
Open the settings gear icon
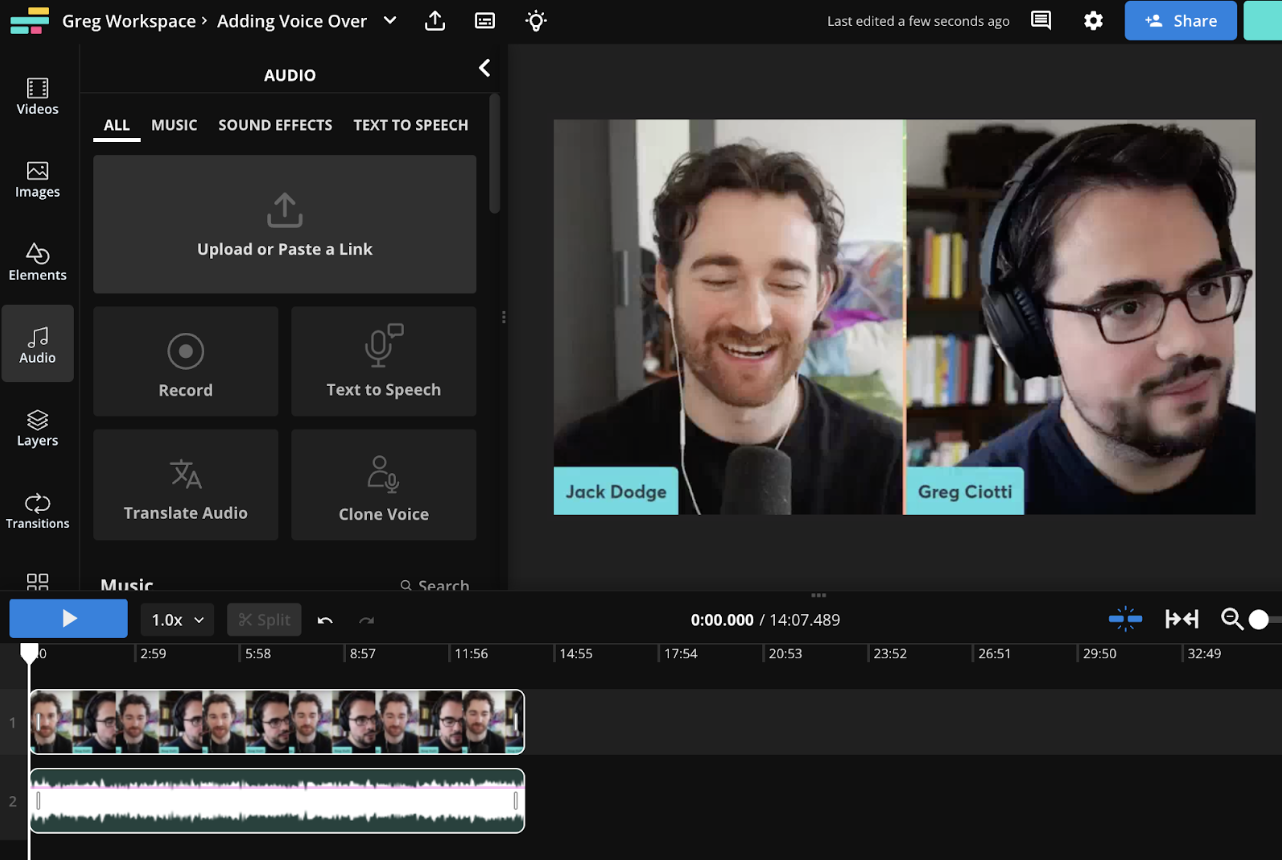[1093, 21]
